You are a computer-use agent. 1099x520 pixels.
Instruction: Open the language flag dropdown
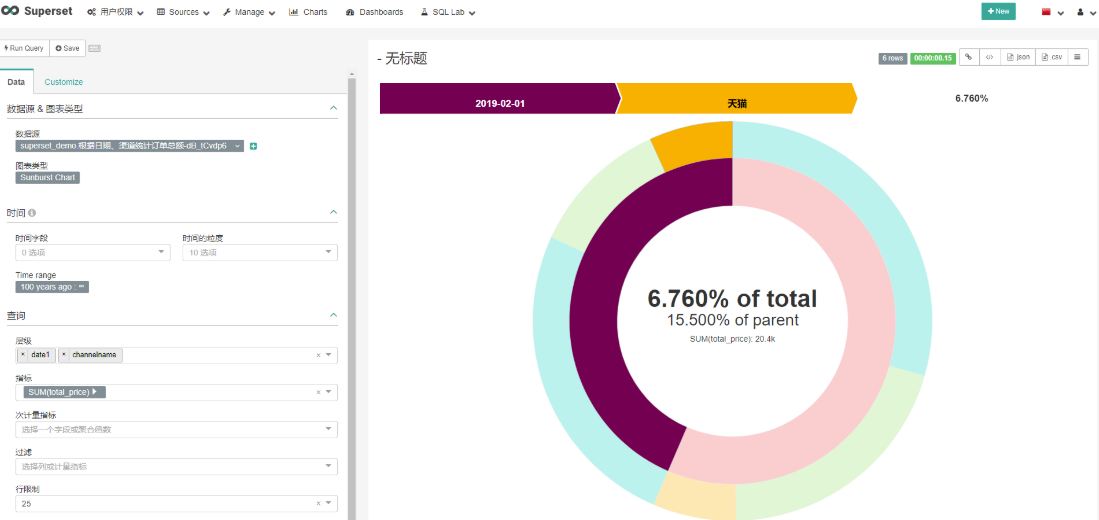1053,12
